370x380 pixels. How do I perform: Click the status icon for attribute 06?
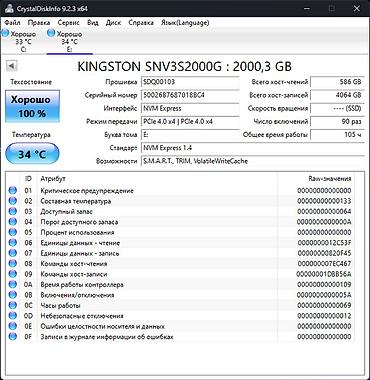click(x=13, y=243)
